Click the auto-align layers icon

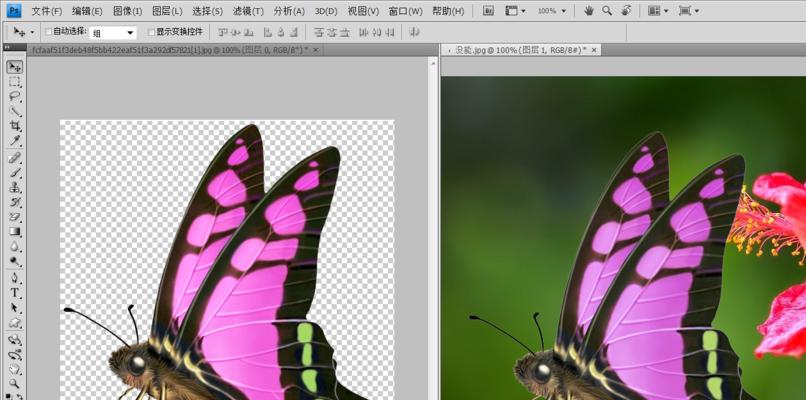tap(413, 32)
